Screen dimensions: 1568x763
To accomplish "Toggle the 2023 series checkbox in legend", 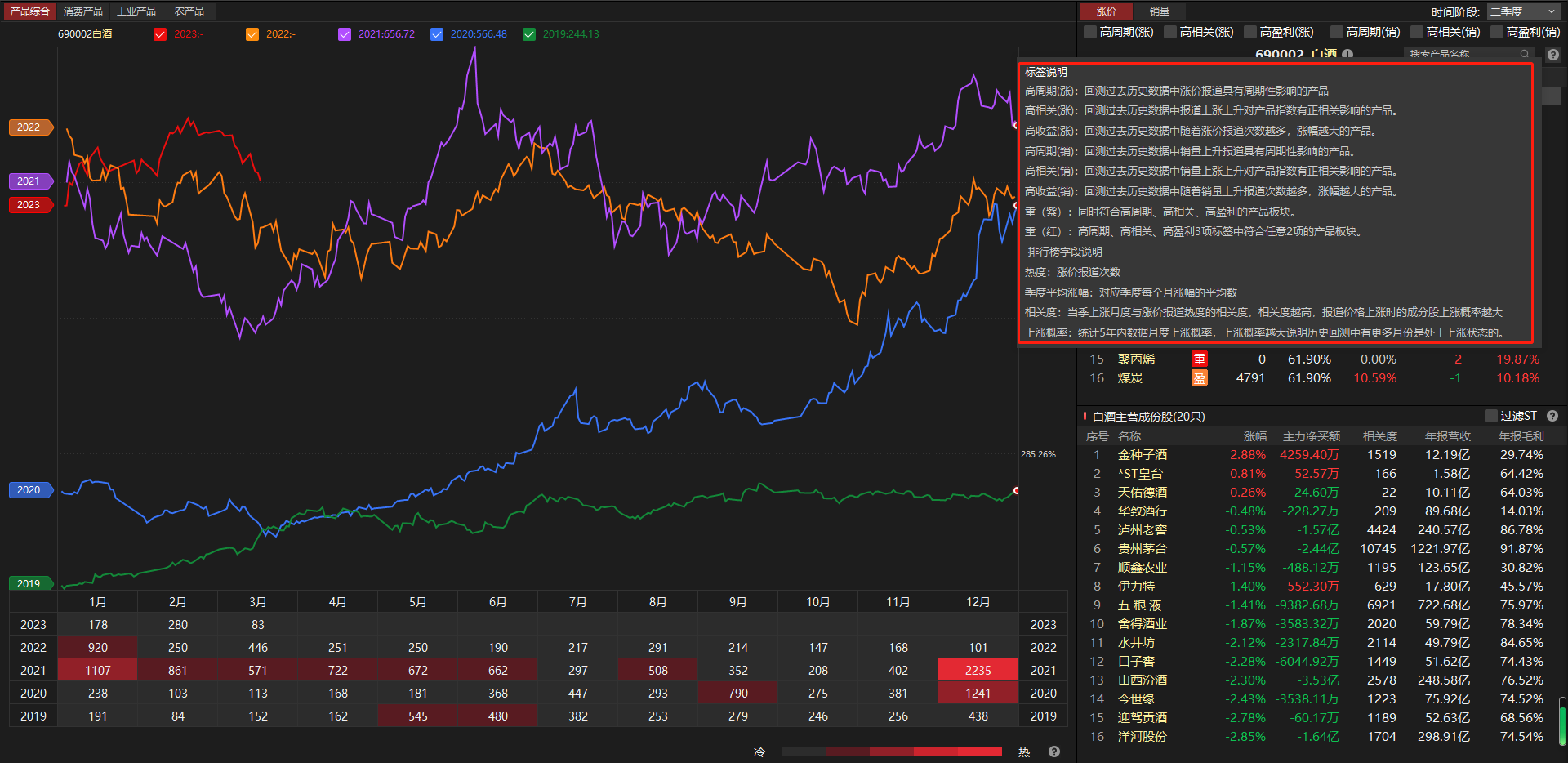I will click(160, 34).
